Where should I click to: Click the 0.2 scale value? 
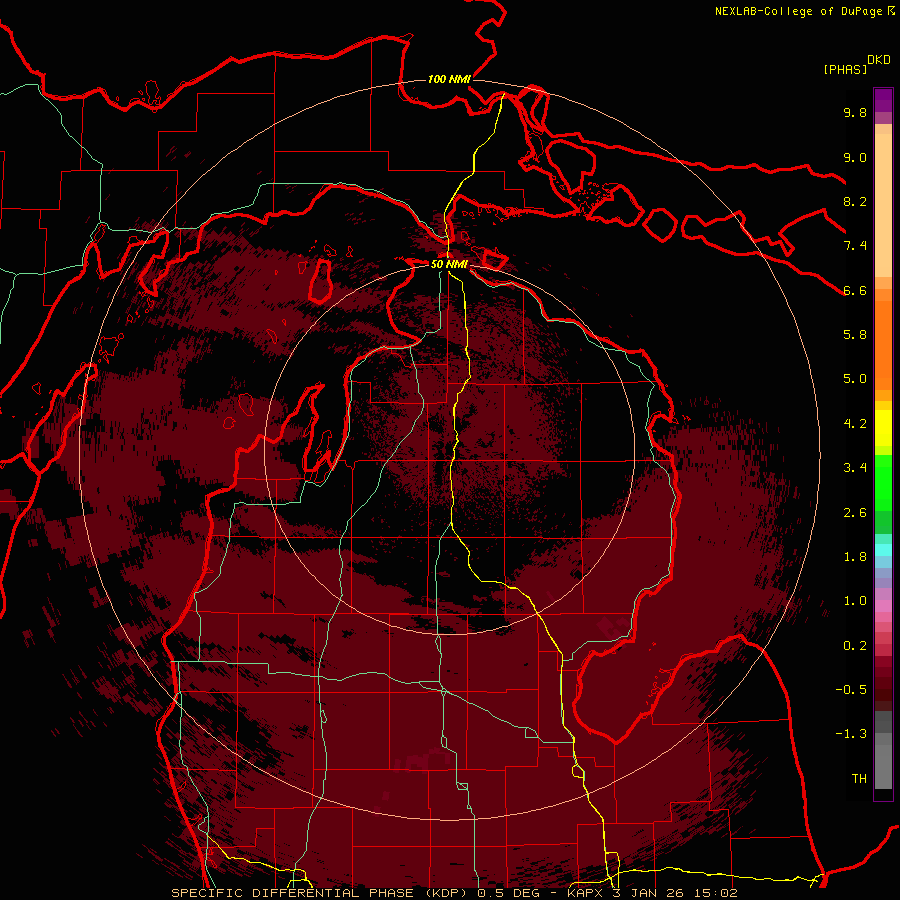[x=855, y=646]
